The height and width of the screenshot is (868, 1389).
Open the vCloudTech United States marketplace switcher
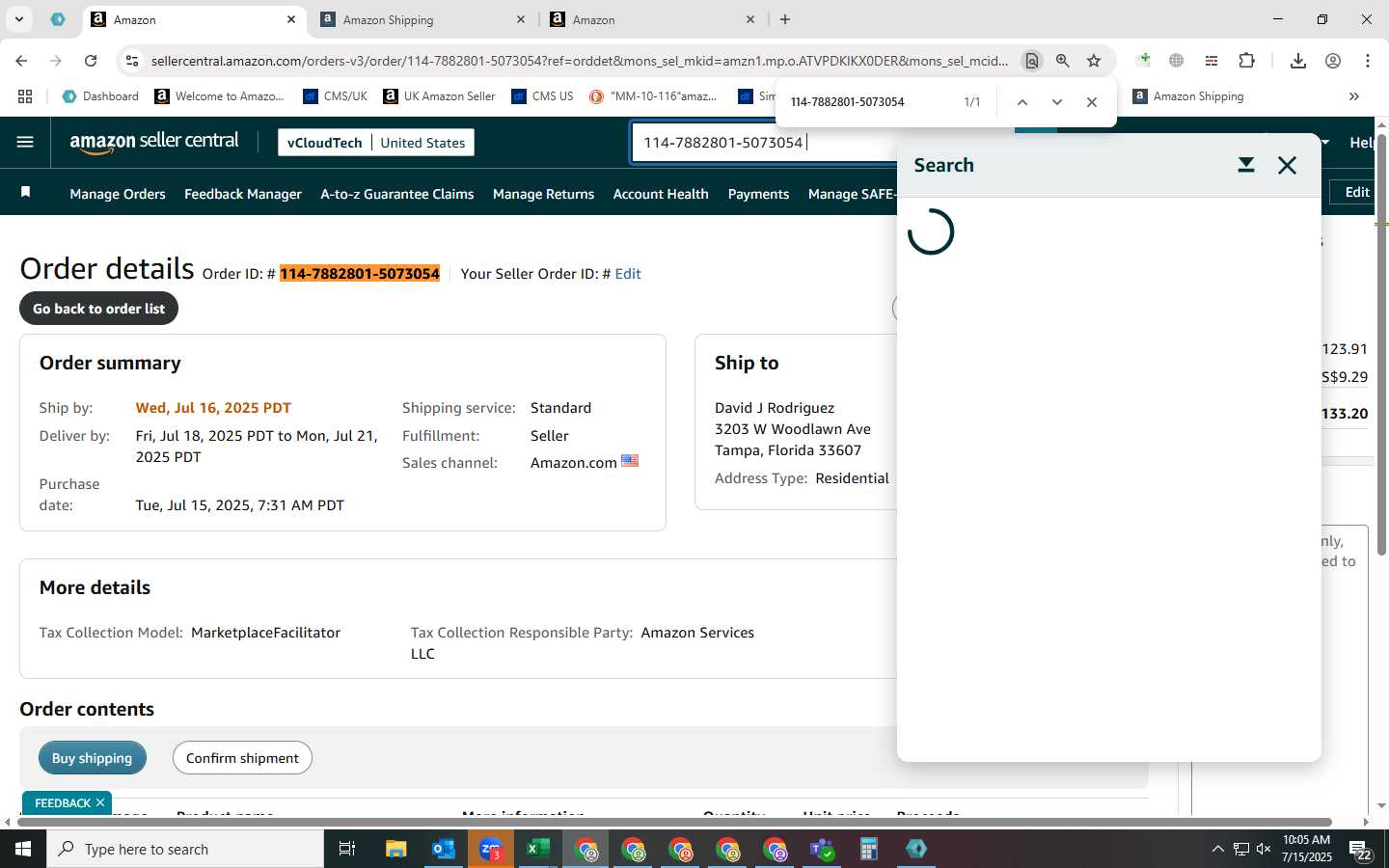point(376,143)
